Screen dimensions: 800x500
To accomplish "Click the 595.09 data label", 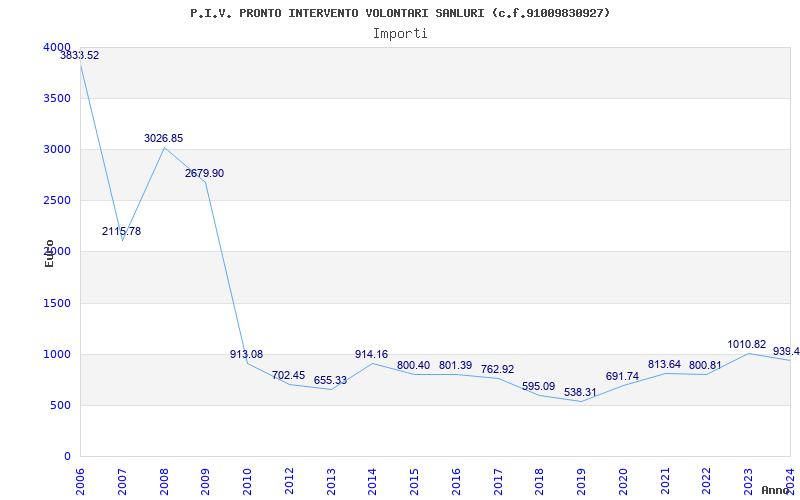I will 538,387.
